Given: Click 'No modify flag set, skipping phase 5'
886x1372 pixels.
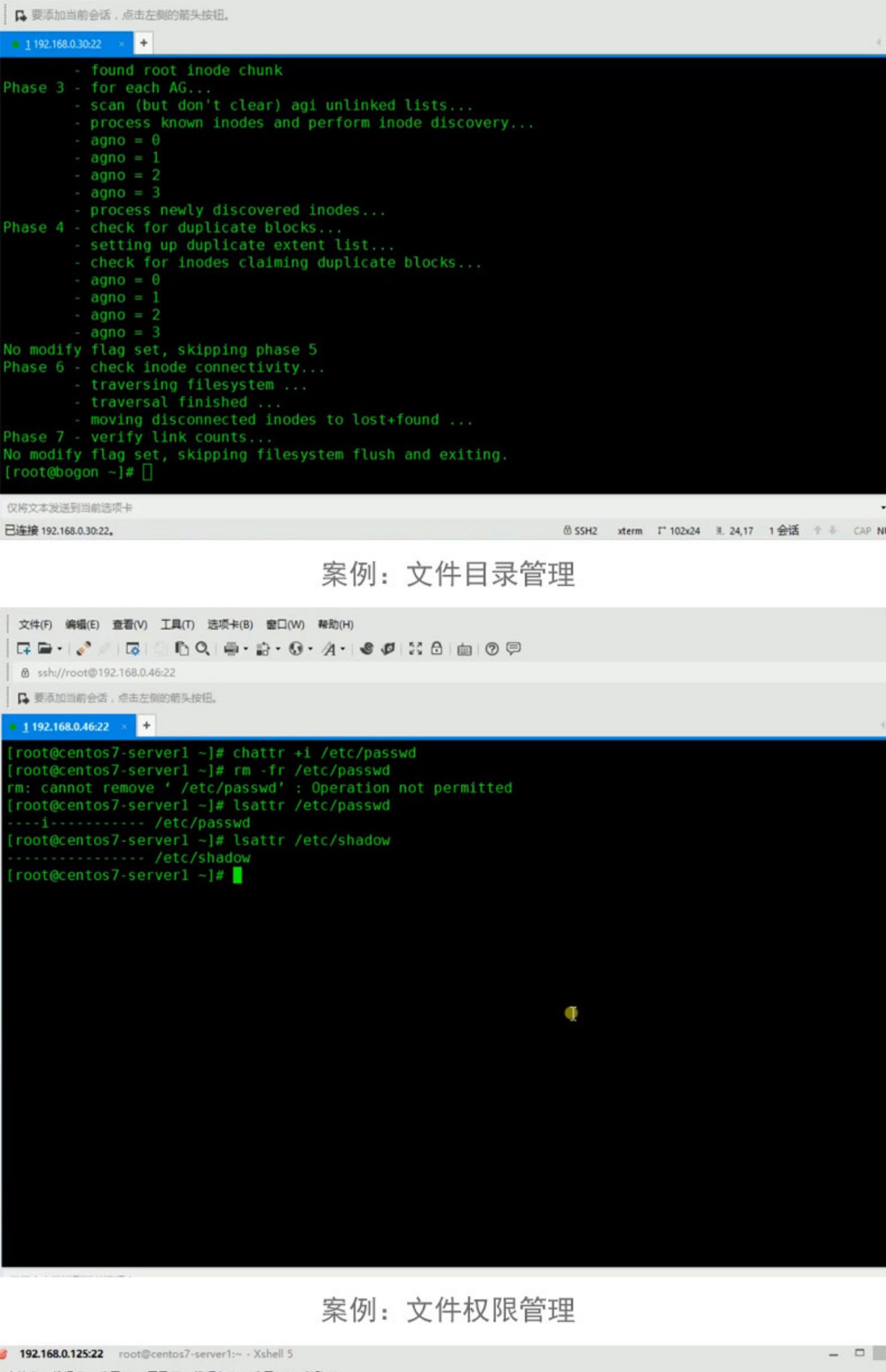Looking at the screenshot, I should (160, 350).
